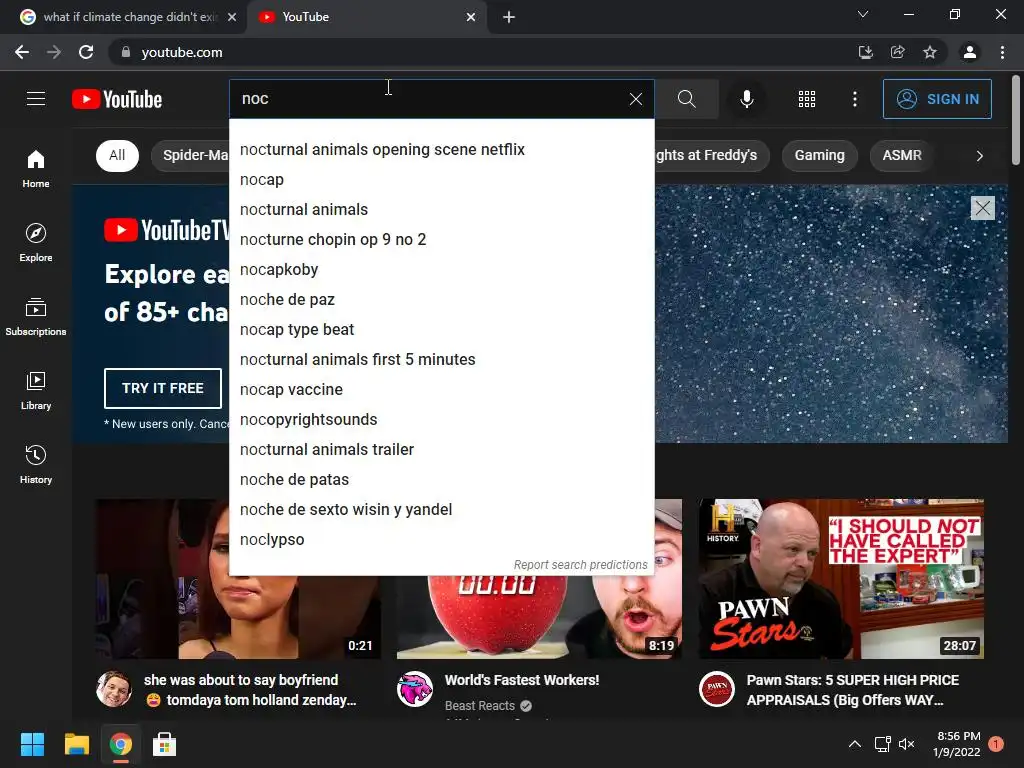
Task: Clear the search box with the X
Action: click(635, 99)
